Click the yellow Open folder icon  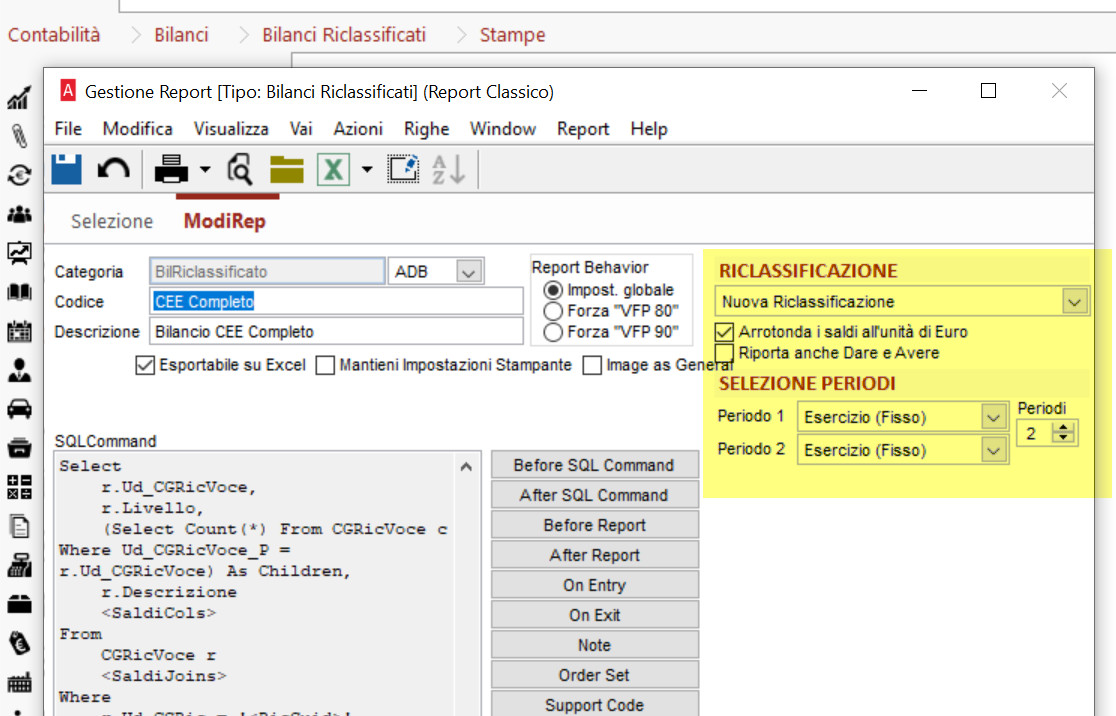pyautogui.click(x=287, y=169)
